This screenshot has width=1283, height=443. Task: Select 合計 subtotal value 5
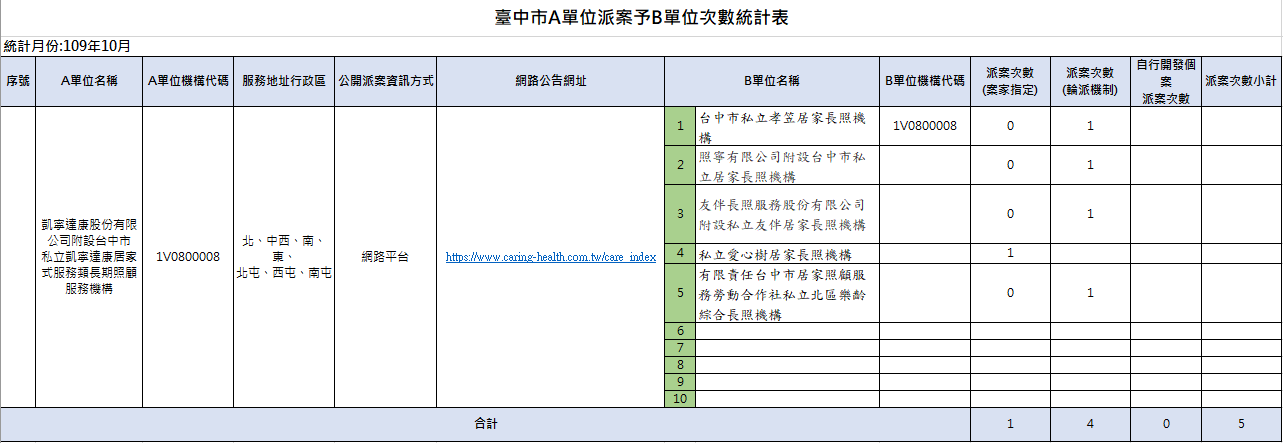point(1241,424)
